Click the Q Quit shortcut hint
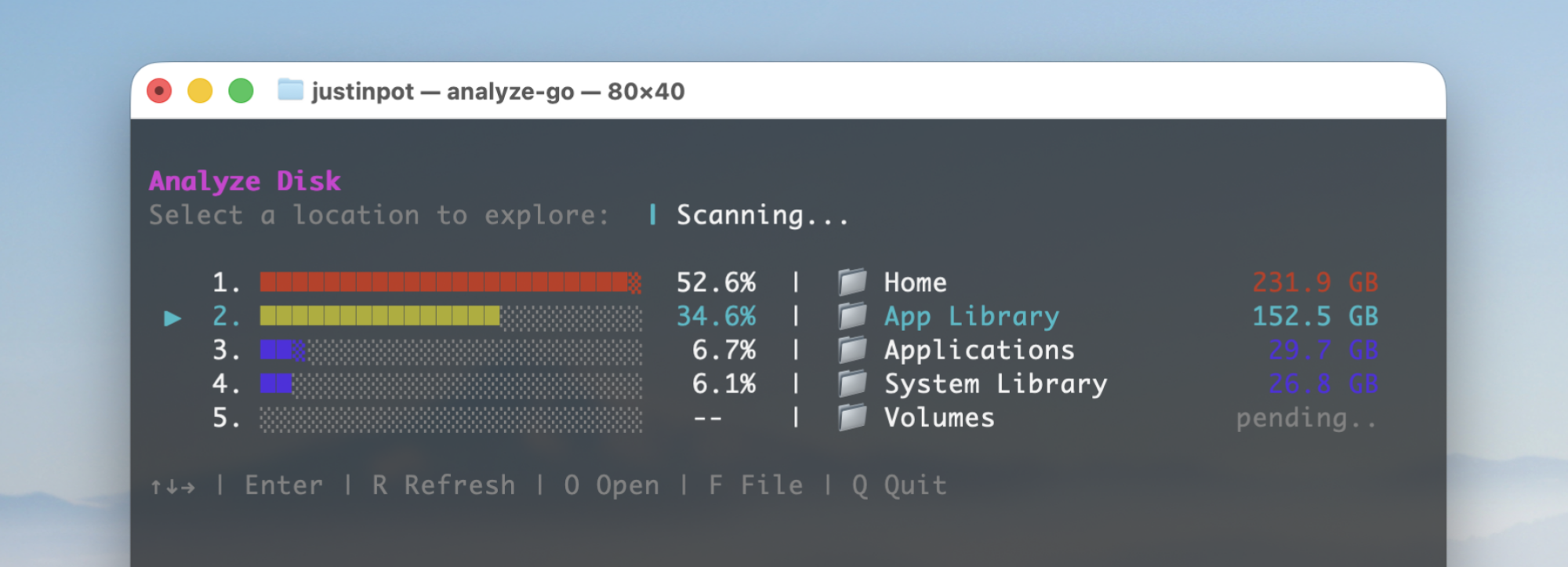The width and height of the screenshot is (1568, 567). click(899, 485)
